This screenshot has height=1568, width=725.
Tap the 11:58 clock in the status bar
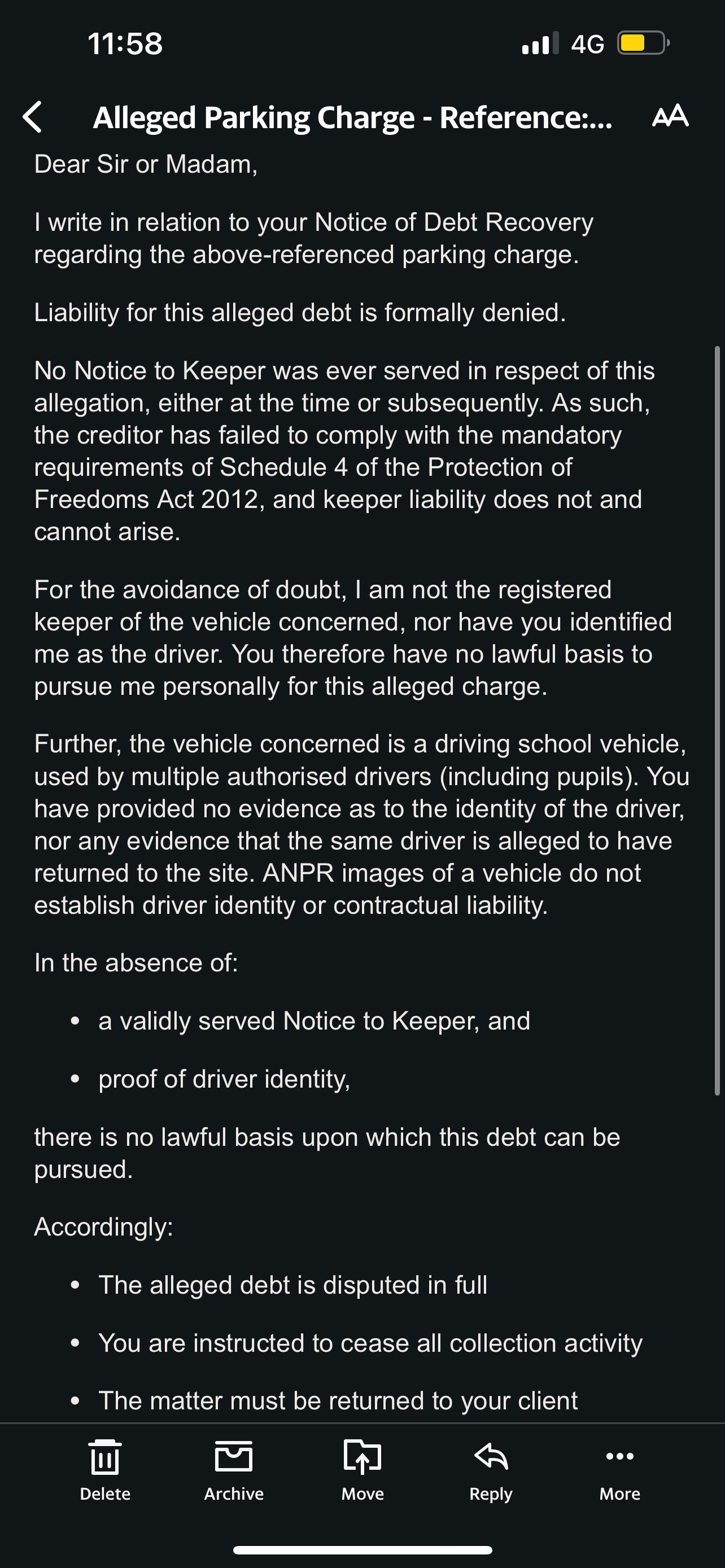click(125, 44)
